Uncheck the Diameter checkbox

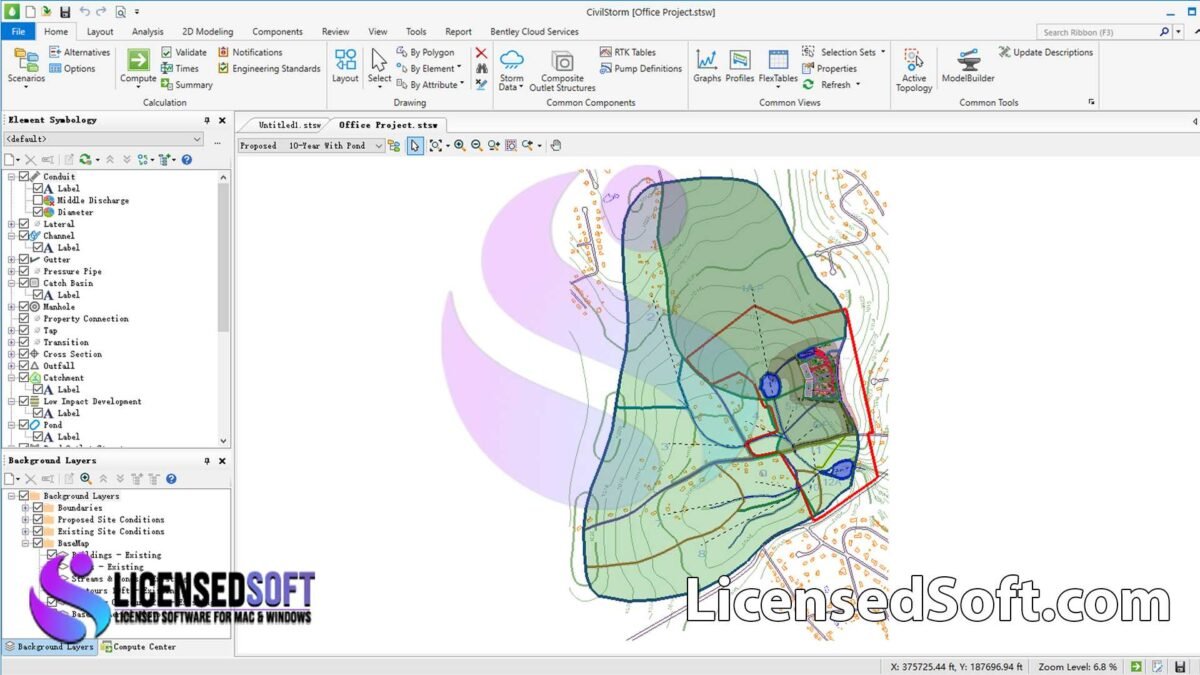tap(38, 212)
